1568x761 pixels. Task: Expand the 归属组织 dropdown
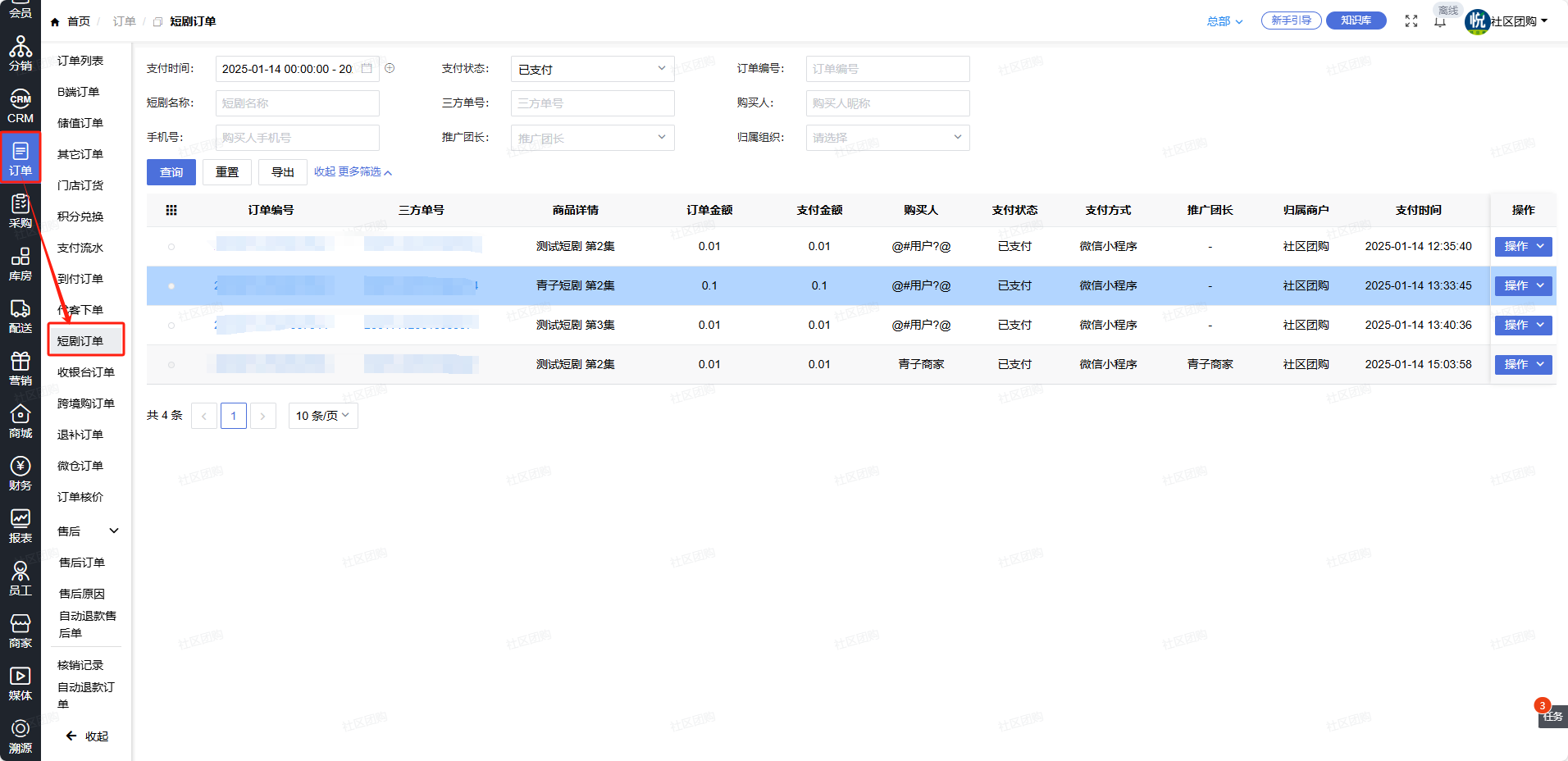887,138
